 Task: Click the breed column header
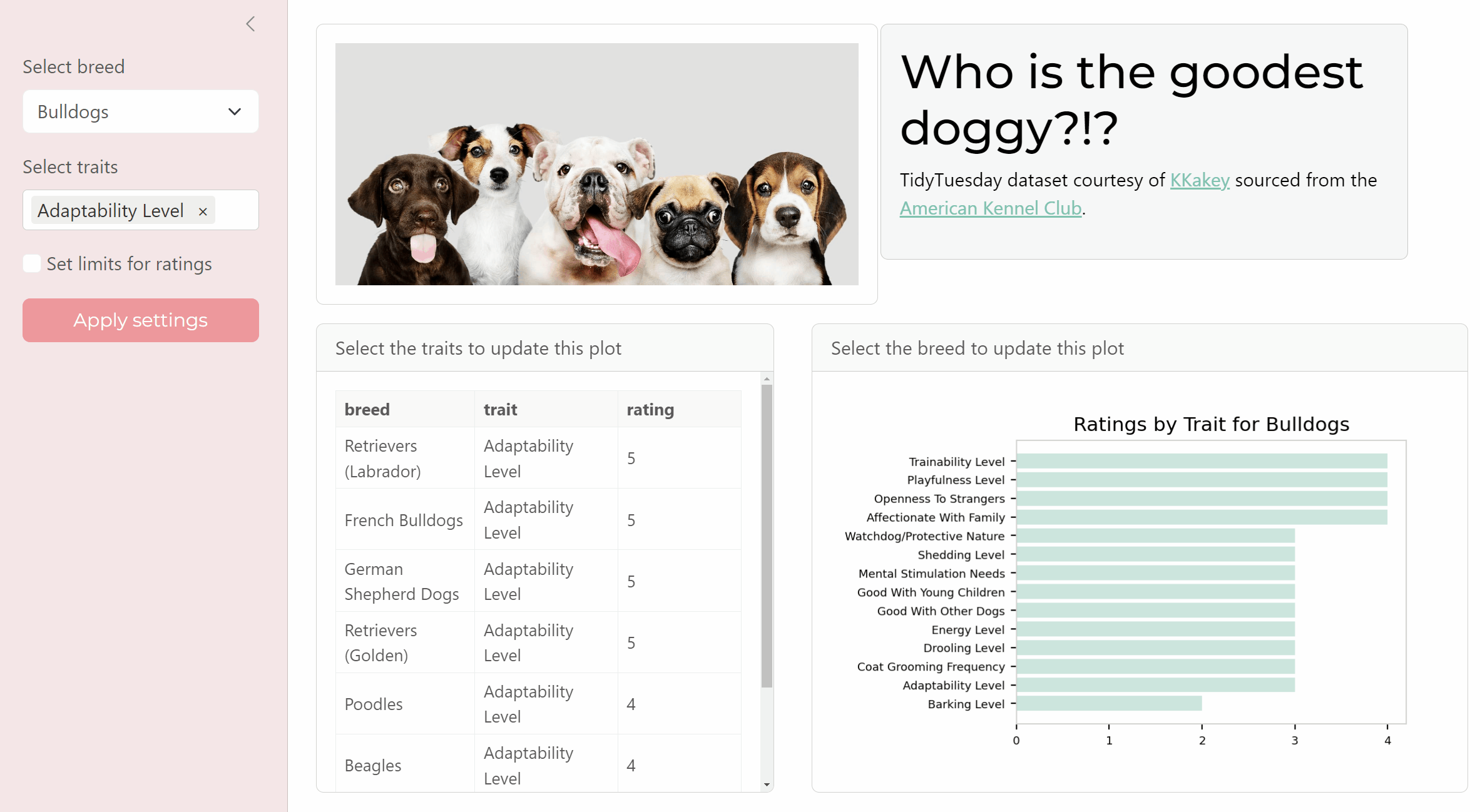(x=367, y=409)
